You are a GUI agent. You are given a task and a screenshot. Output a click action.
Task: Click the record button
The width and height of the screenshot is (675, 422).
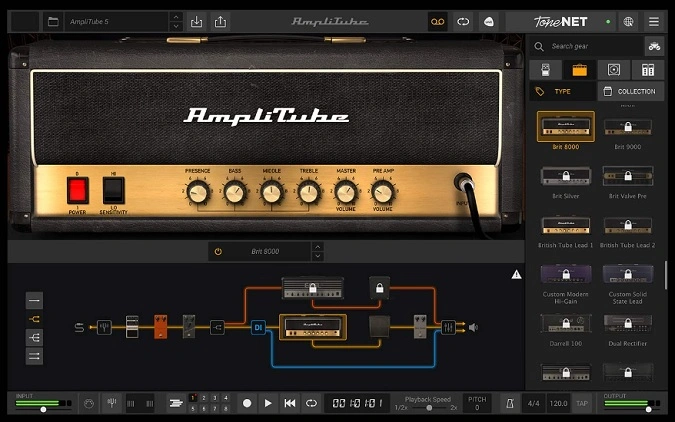[247, 403]
